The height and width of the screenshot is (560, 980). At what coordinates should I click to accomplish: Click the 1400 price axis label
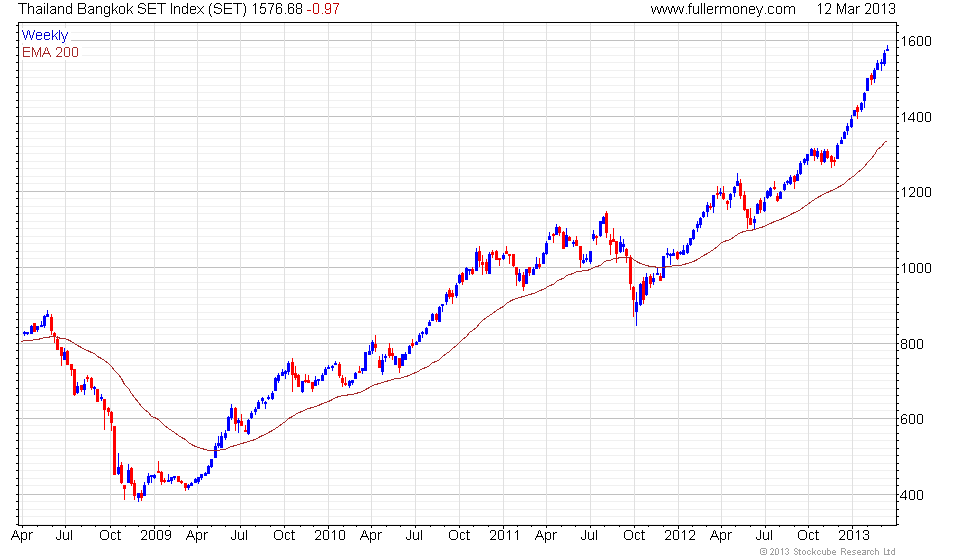point(916,117)
